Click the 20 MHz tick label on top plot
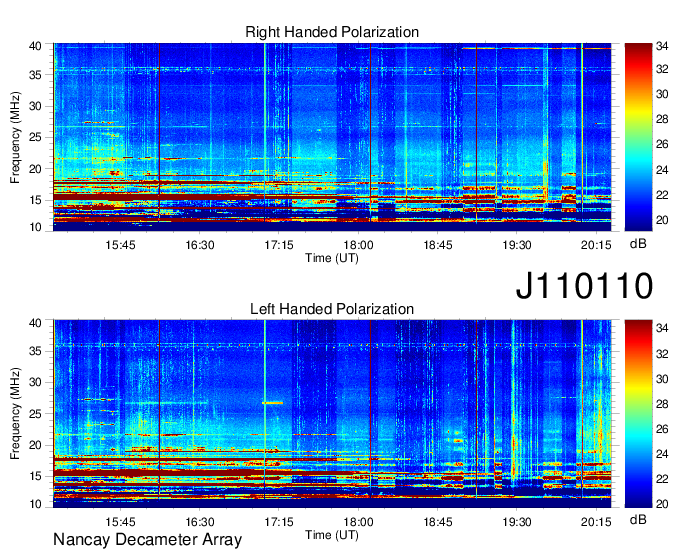Viewport: 680px width, 552px height. 35,169
